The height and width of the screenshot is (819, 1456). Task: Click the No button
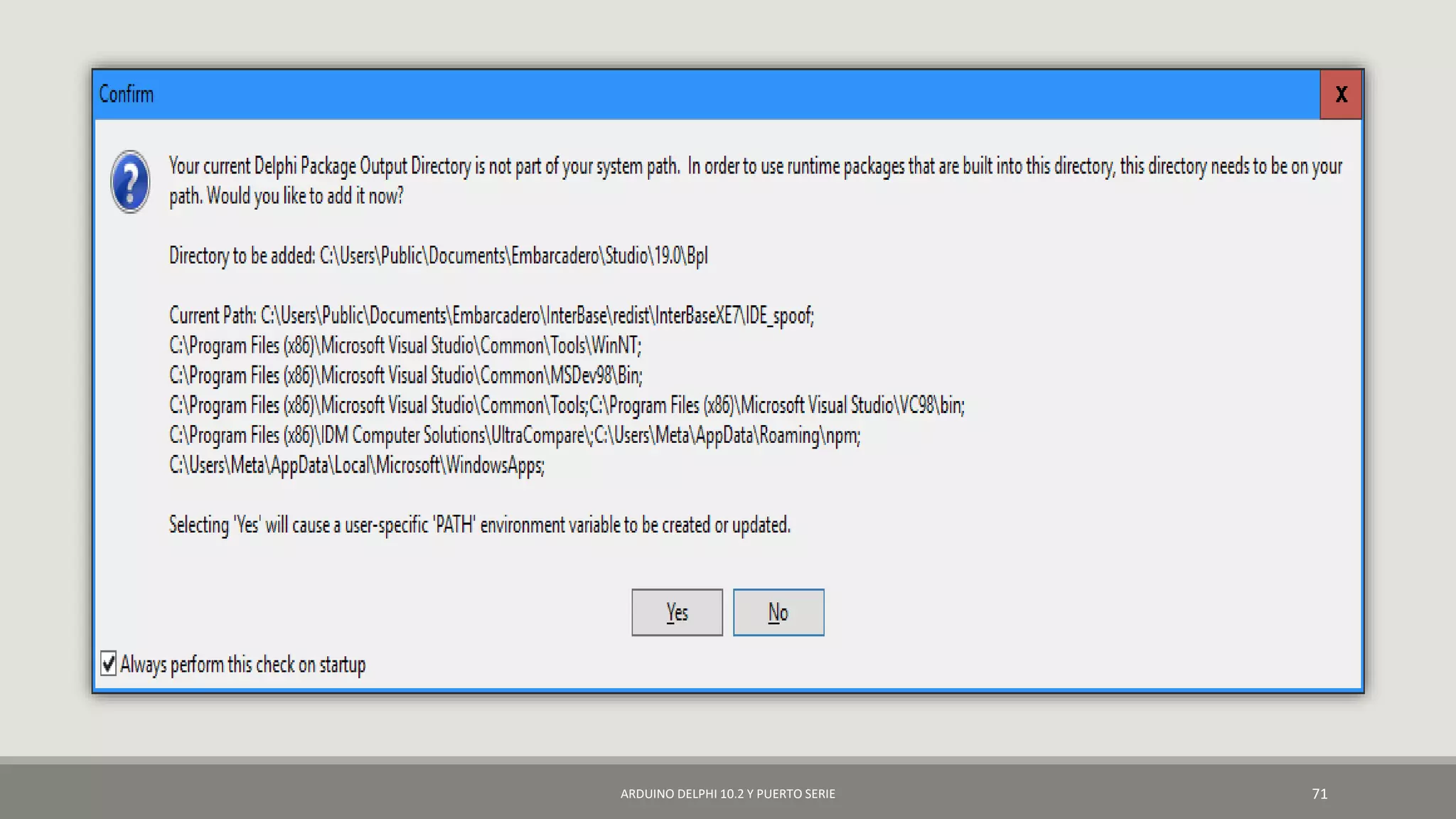778,612
